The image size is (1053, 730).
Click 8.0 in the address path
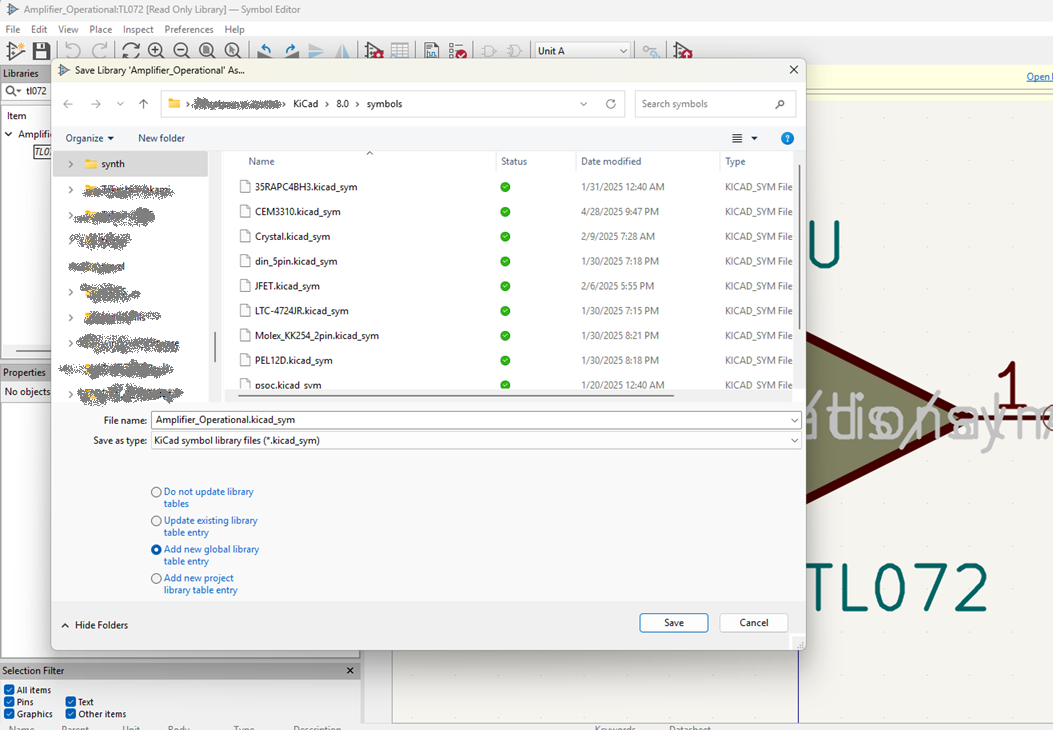[x=342, y=104]
